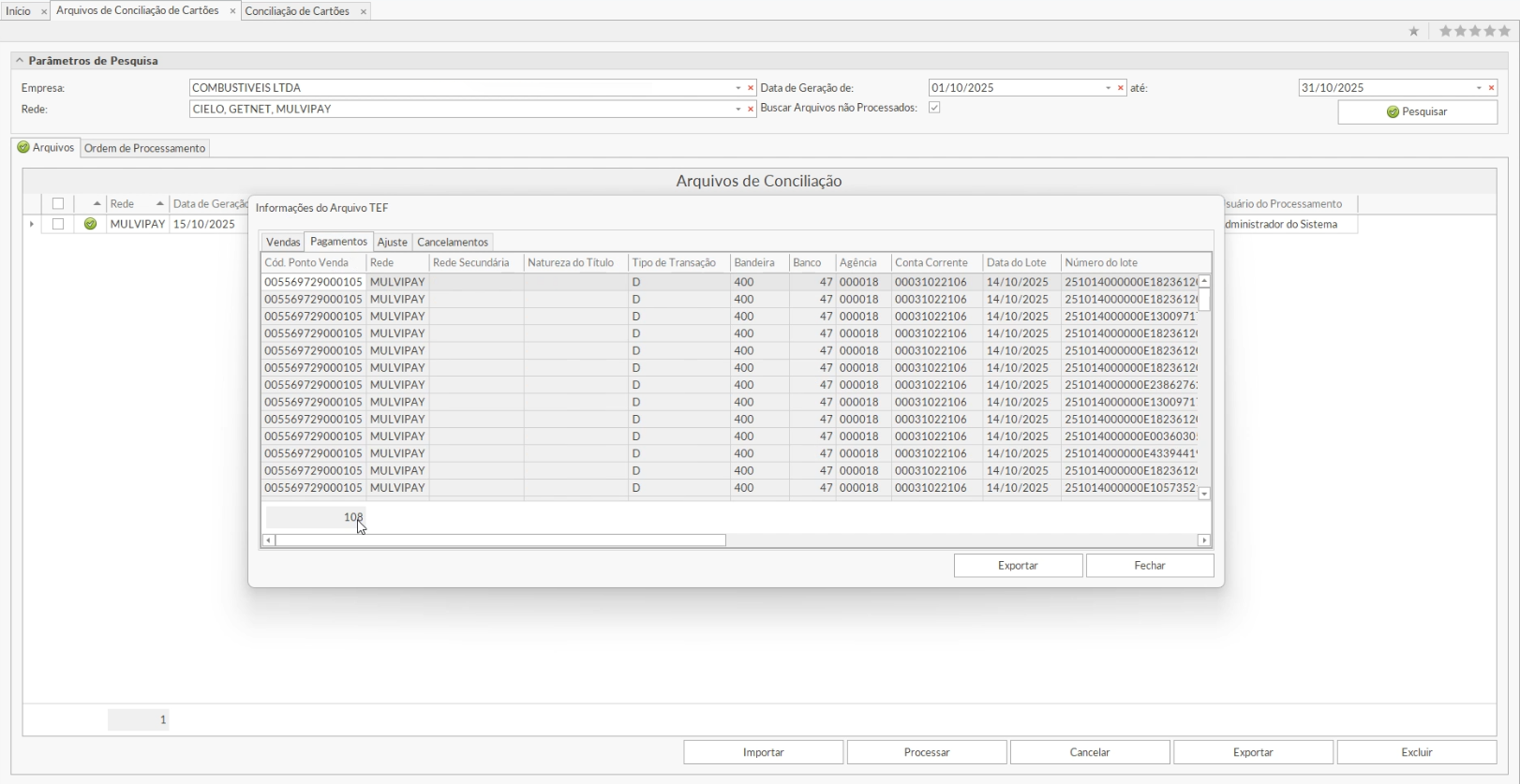
Task: Click Exportar in the TEF dialog
Action: [x=1018, y=566]
